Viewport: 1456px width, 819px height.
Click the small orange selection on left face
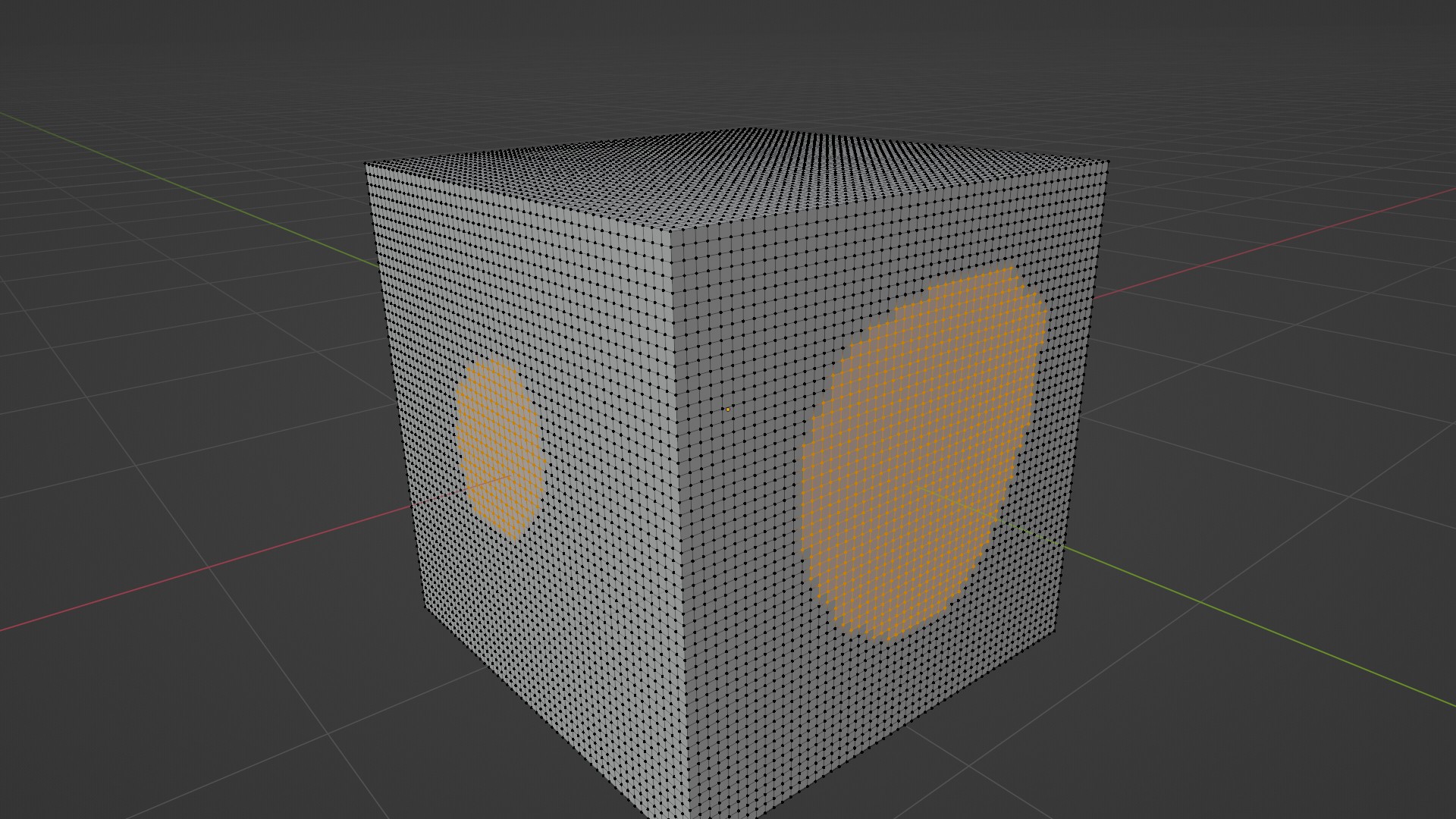(499, 447)
